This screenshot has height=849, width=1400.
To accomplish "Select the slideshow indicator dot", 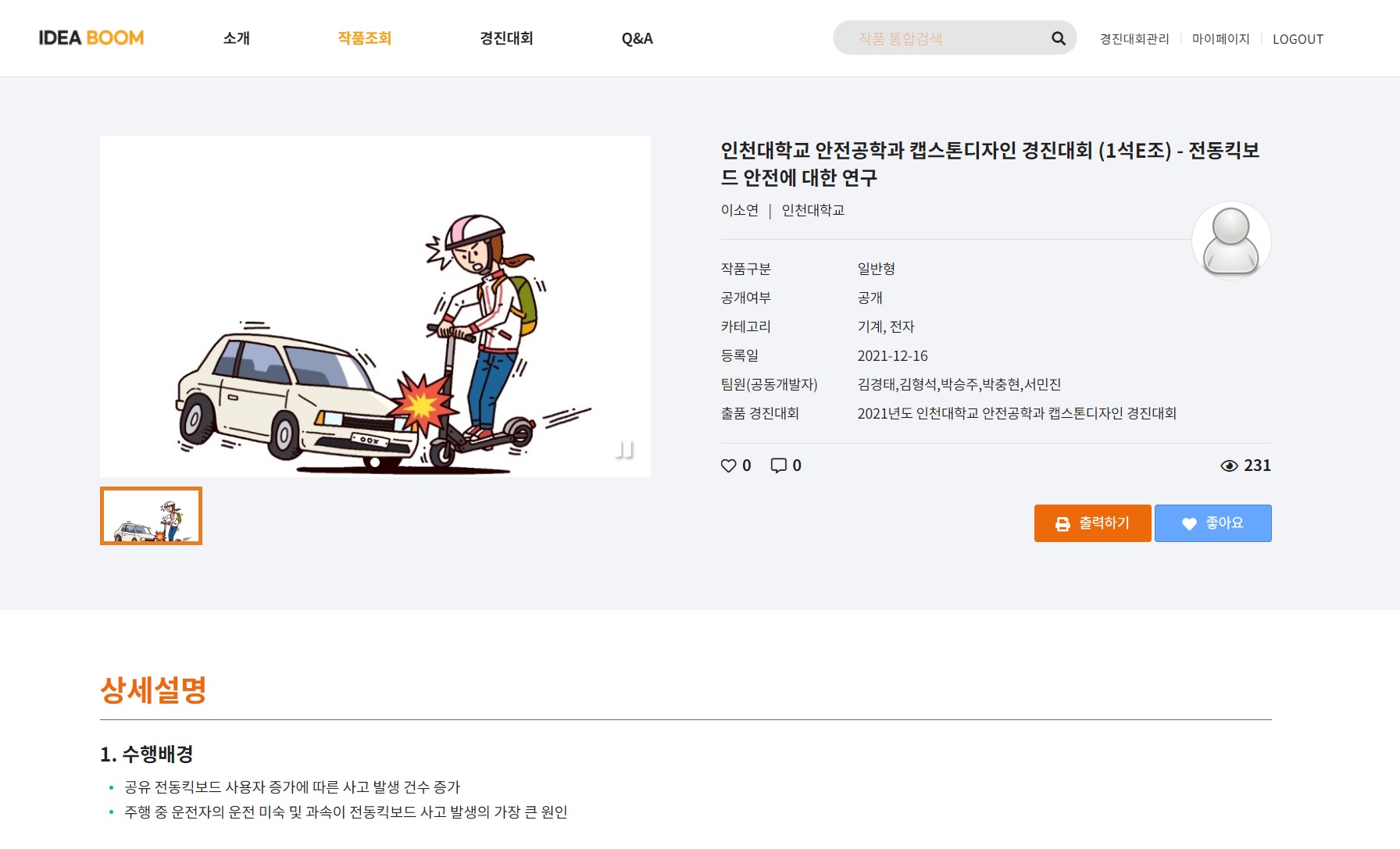I will 375,462.
